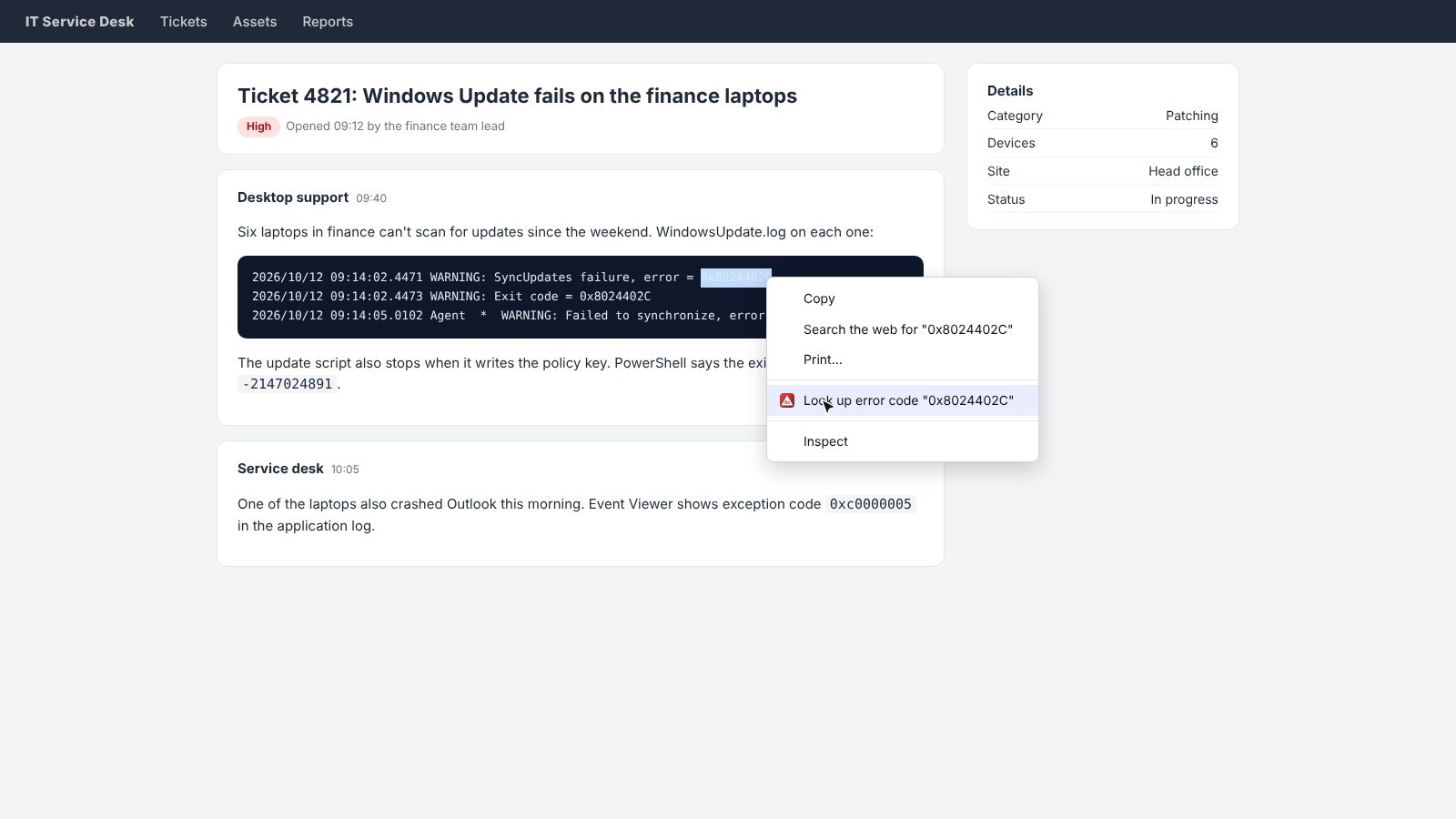Click the Failed to synchronize log line

coord(508,316)
